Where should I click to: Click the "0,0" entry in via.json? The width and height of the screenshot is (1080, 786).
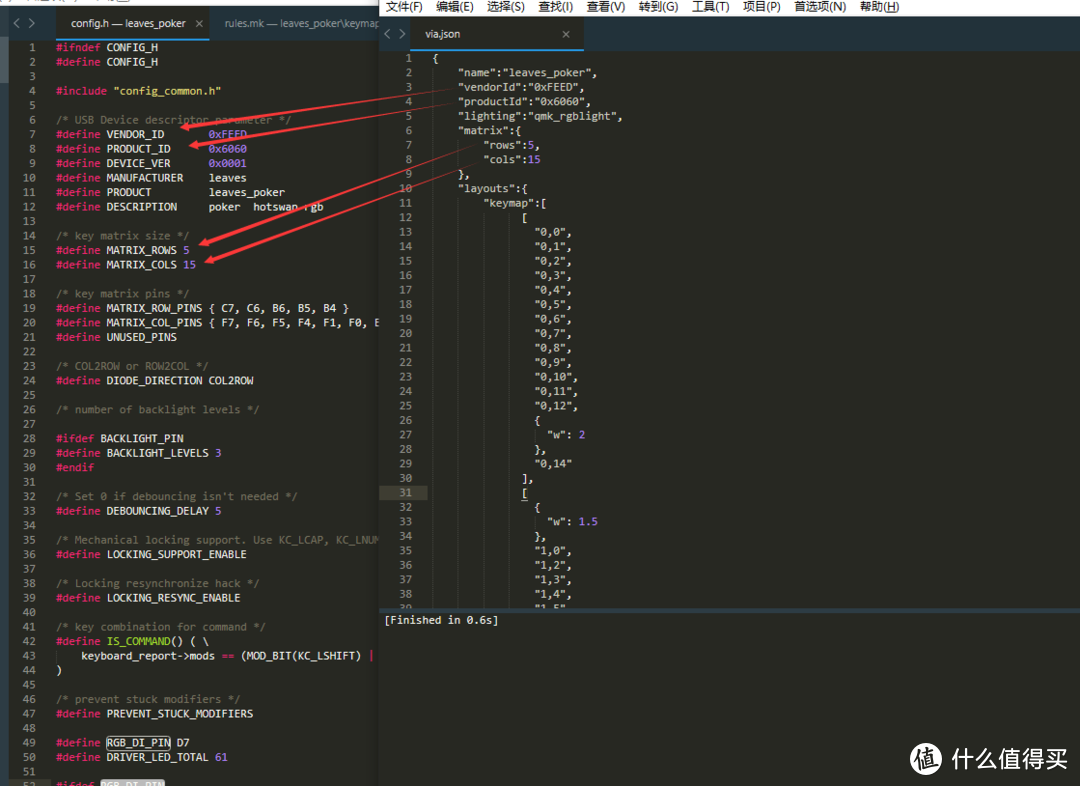[552, 231]
